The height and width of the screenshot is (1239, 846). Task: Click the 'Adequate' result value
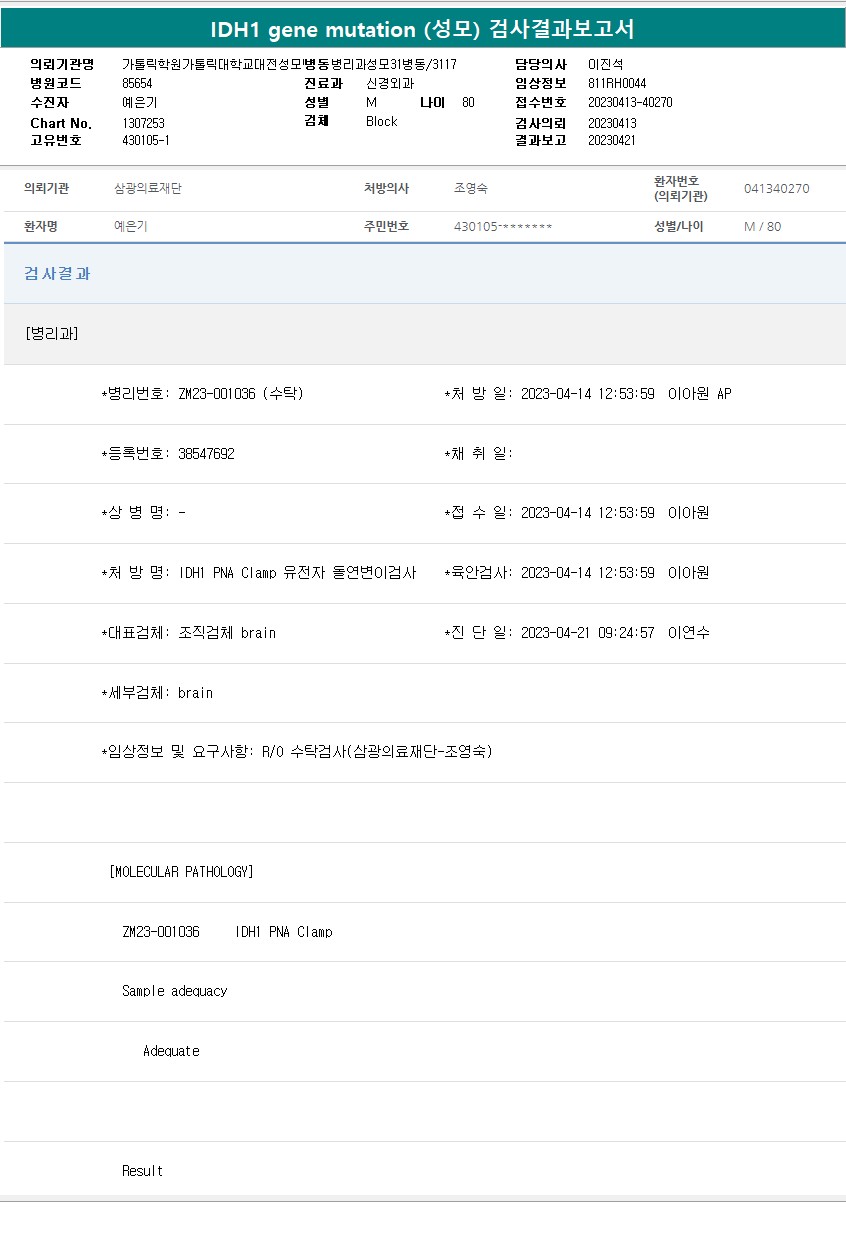[171, 1051]
